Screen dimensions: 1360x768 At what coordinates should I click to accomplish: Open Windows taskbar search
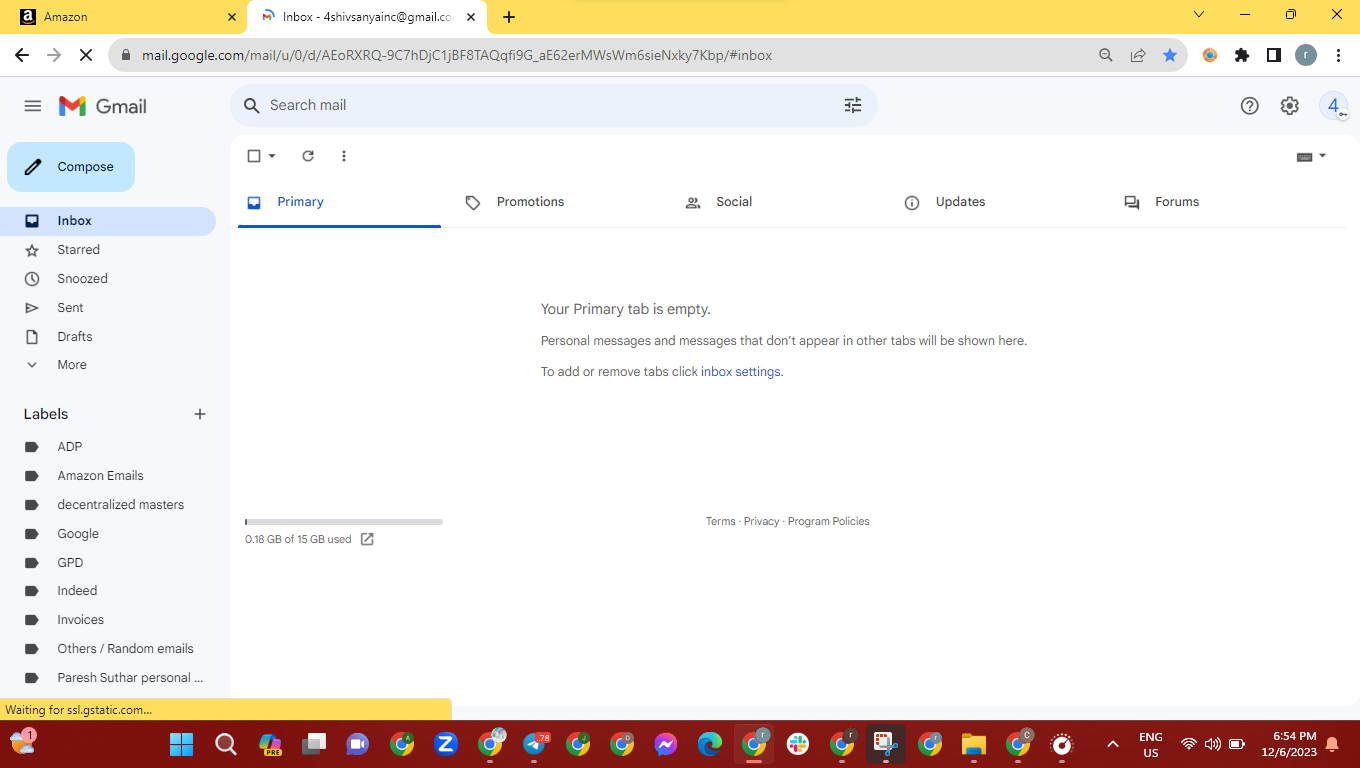point(226,744)
